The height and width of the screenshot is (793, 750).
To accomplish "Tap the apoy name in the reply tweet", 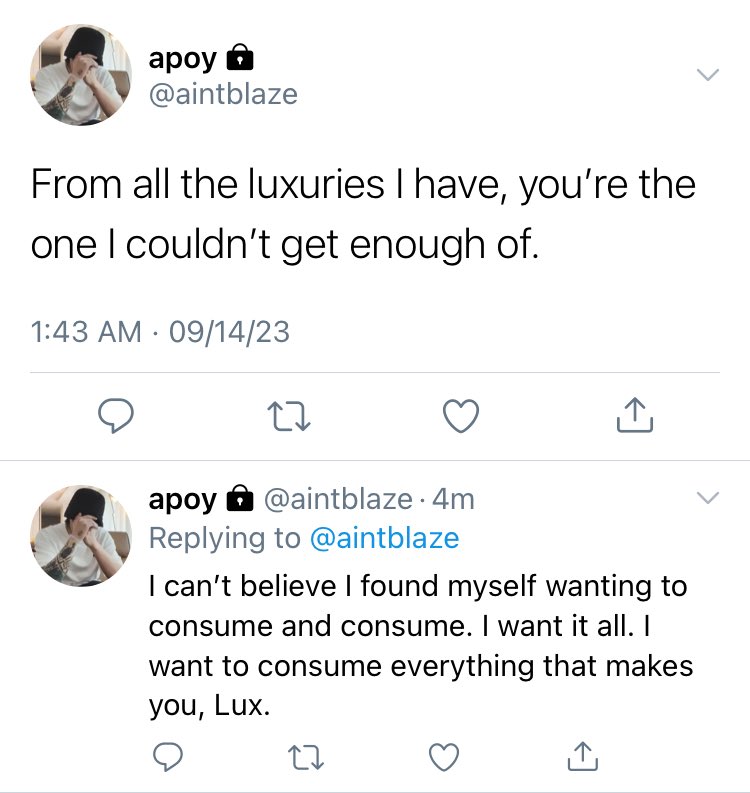I will pos(183,500).
